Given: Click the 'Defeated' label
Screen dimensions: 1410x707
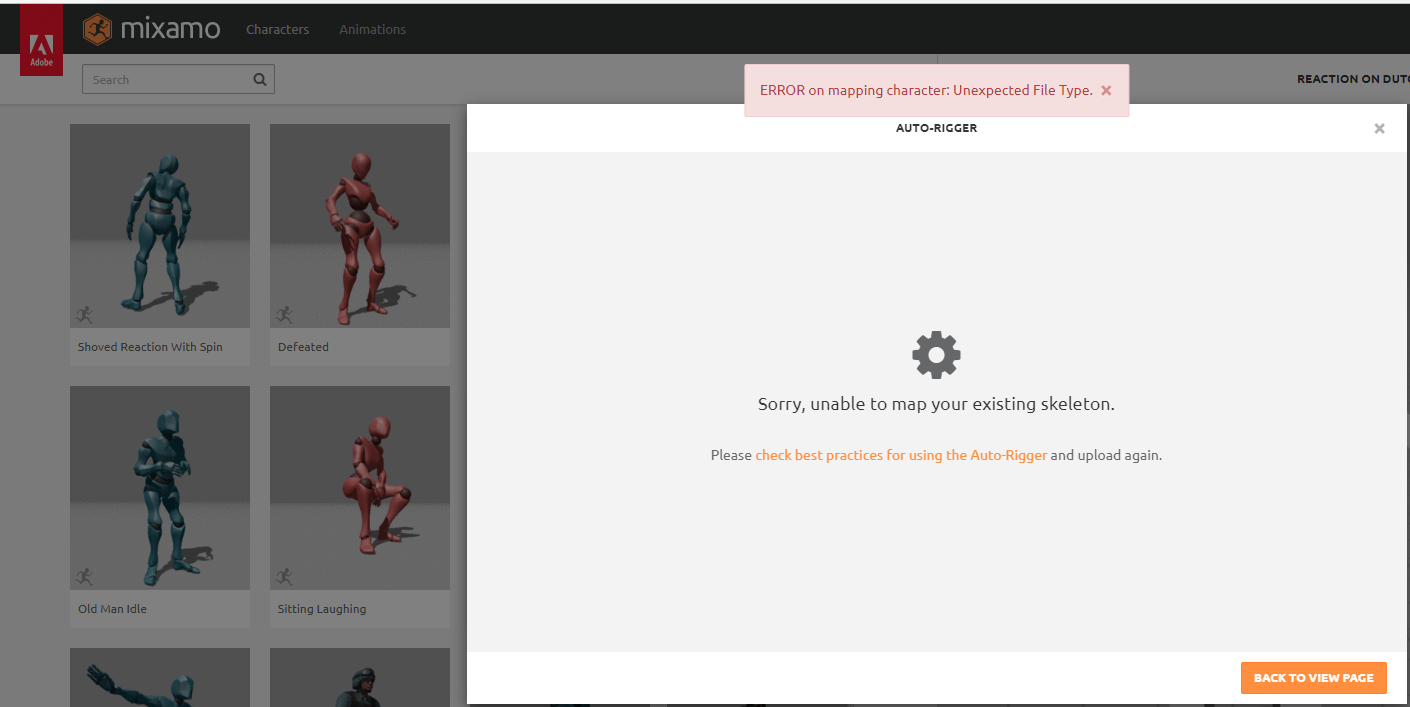Looking at the screenshot, I should (x=303, y=347).
